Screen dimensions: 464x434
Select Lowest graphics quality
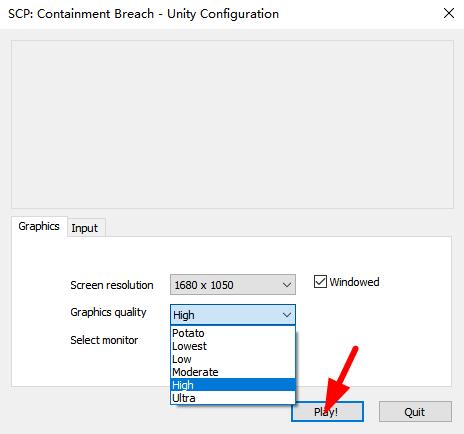[233, 346]
